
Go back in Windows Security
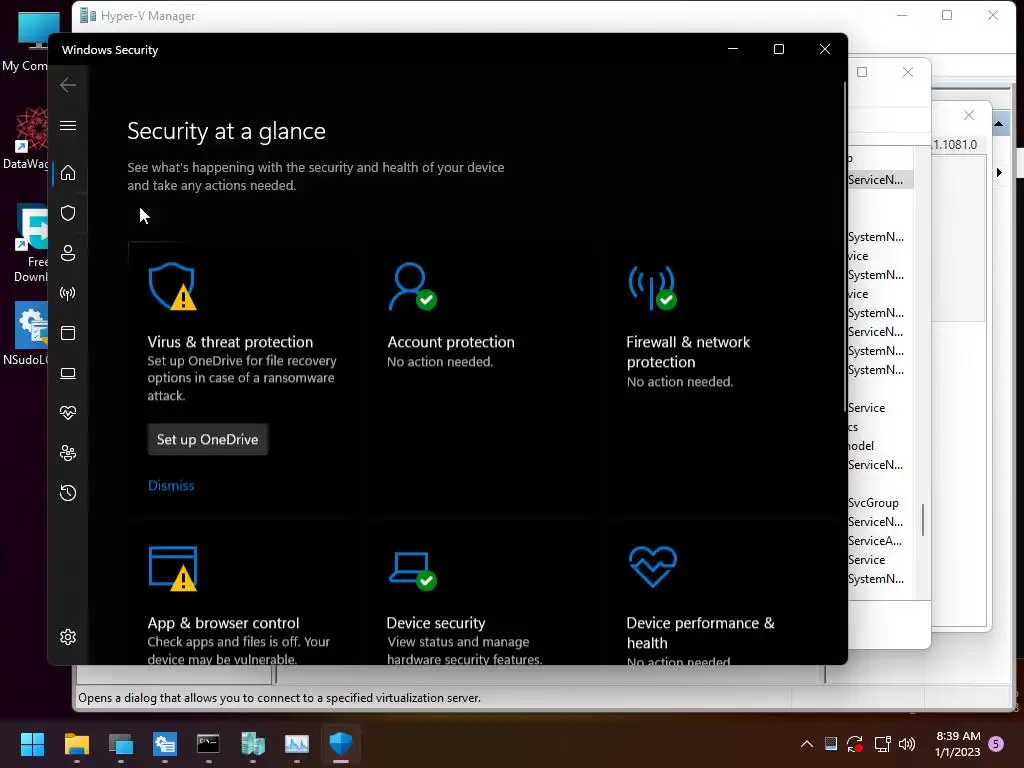[68, 85]
